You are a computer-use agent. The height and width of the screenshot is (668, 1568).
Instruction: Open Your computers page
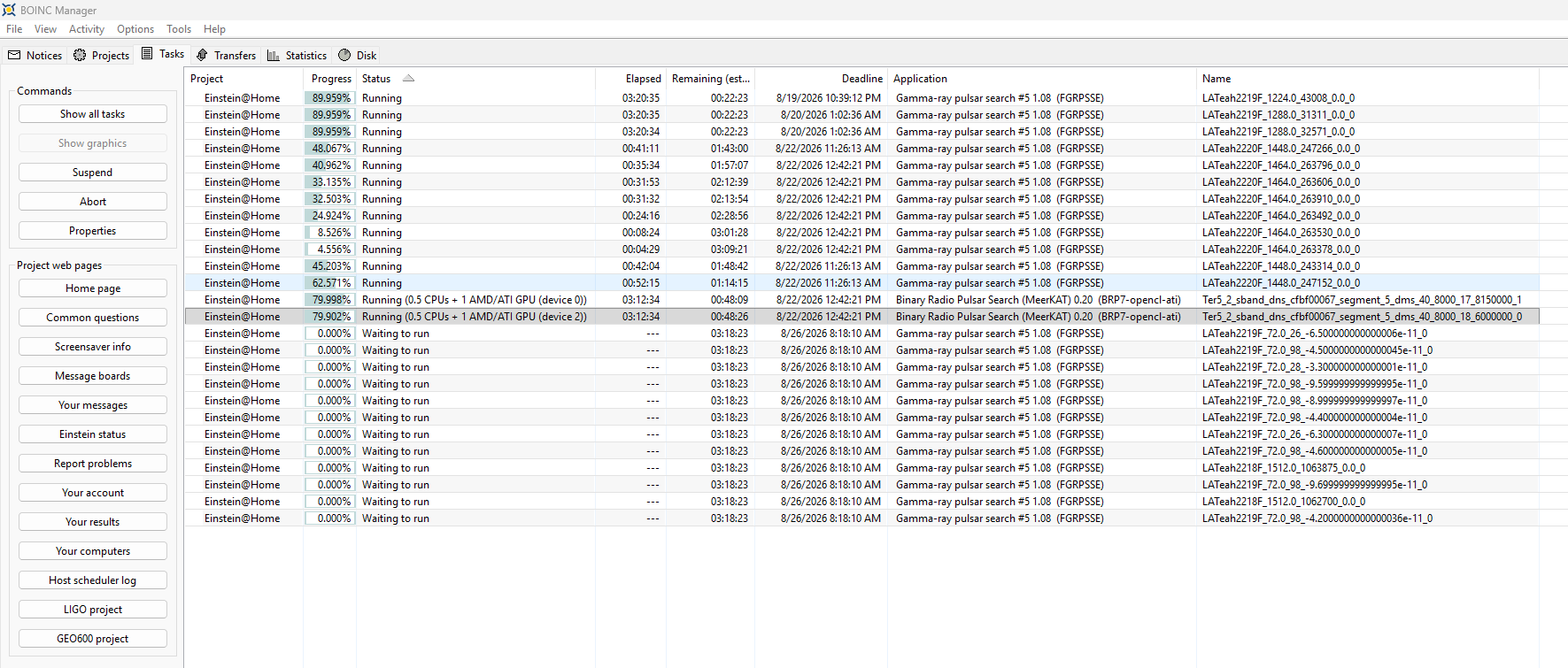point(93,551)
